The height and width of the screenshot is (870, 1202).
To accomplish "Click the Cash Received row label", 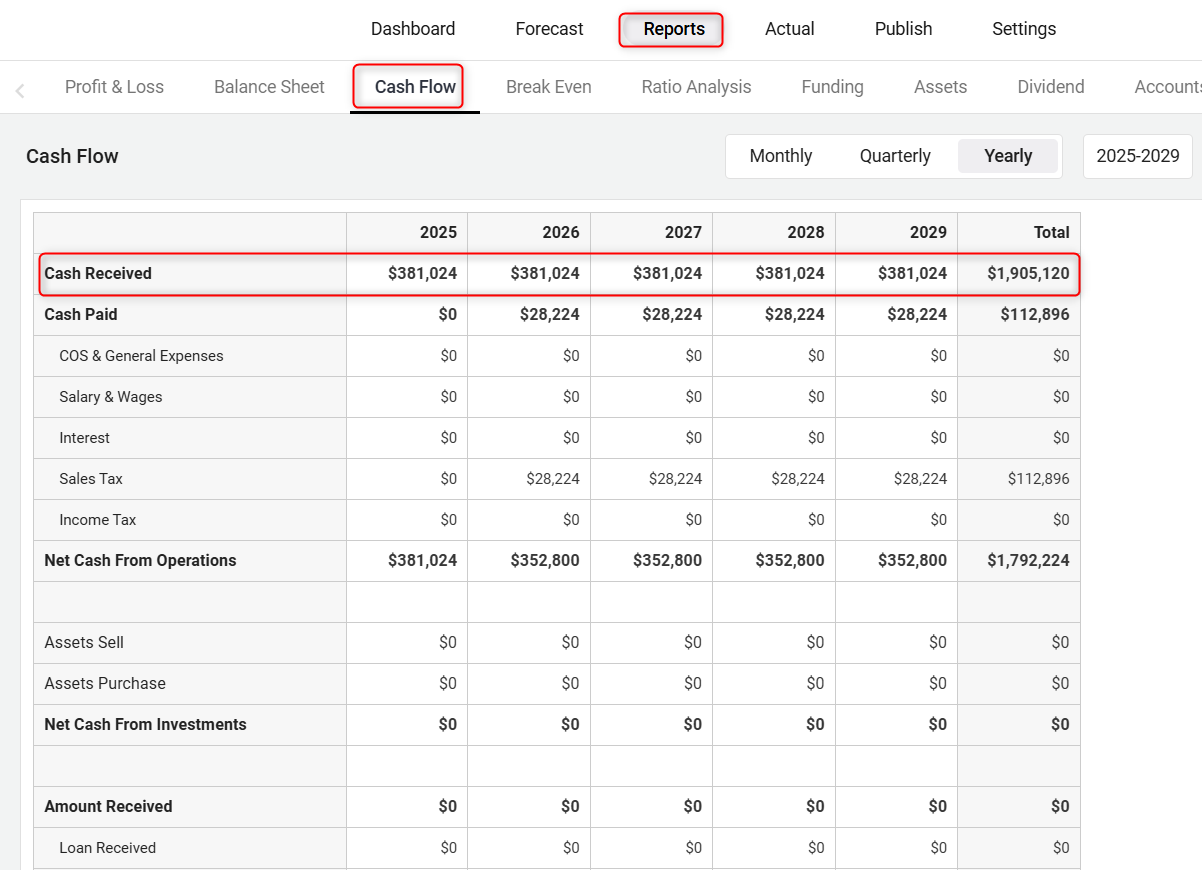I will (x=98, y=274).
